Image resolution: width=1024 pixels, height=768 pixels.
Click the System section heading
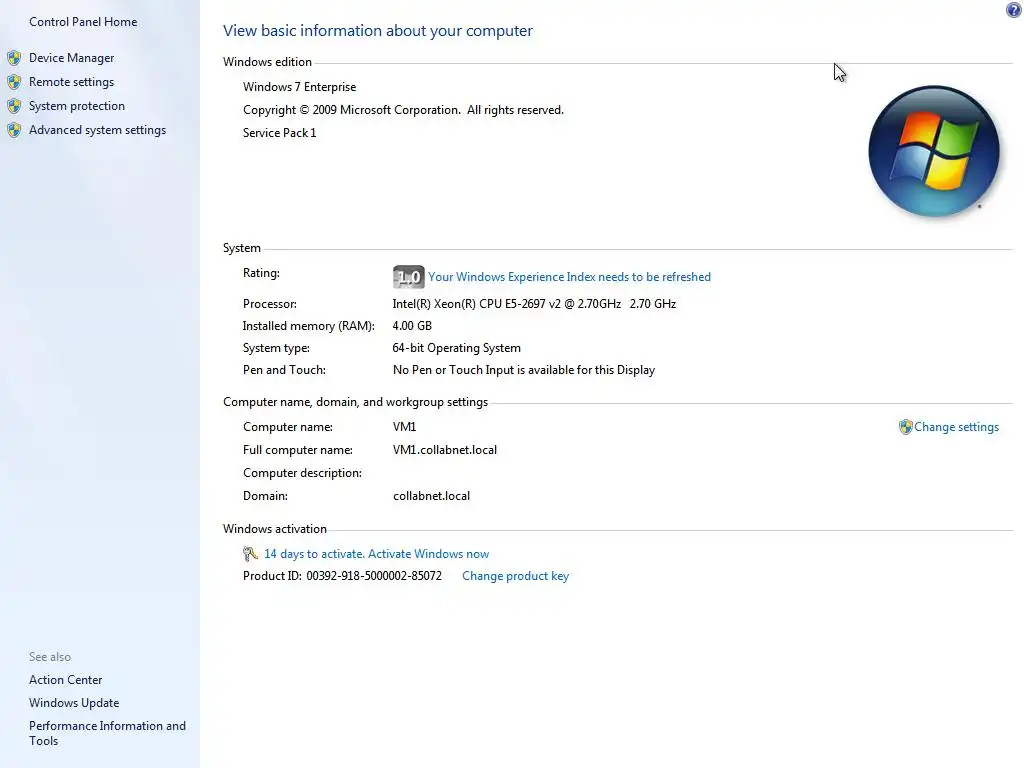pyautogui.click(x=242, y=248)
